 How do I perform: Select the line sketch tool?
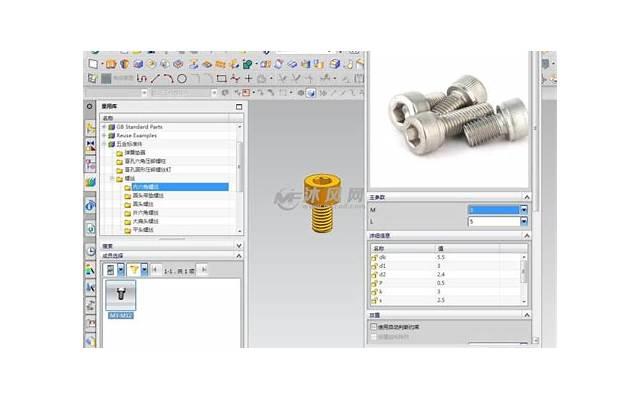156,78
